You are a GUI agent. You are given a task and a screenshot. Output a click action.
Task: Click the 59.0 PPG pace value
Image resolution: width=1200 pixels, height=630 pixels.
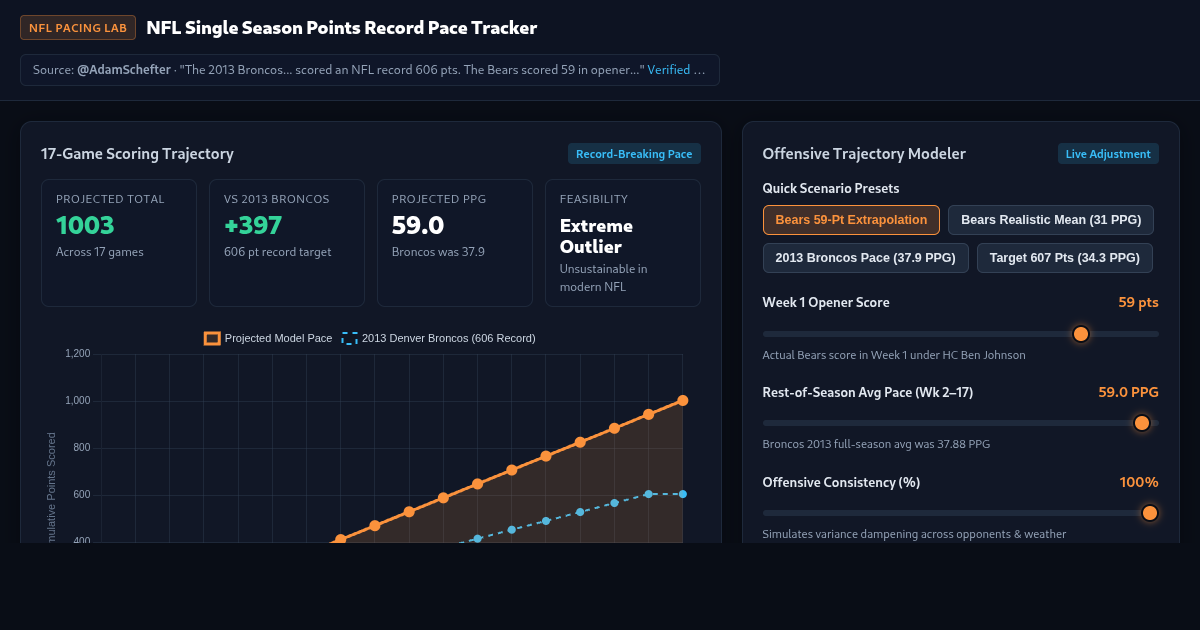point(1128,392)
